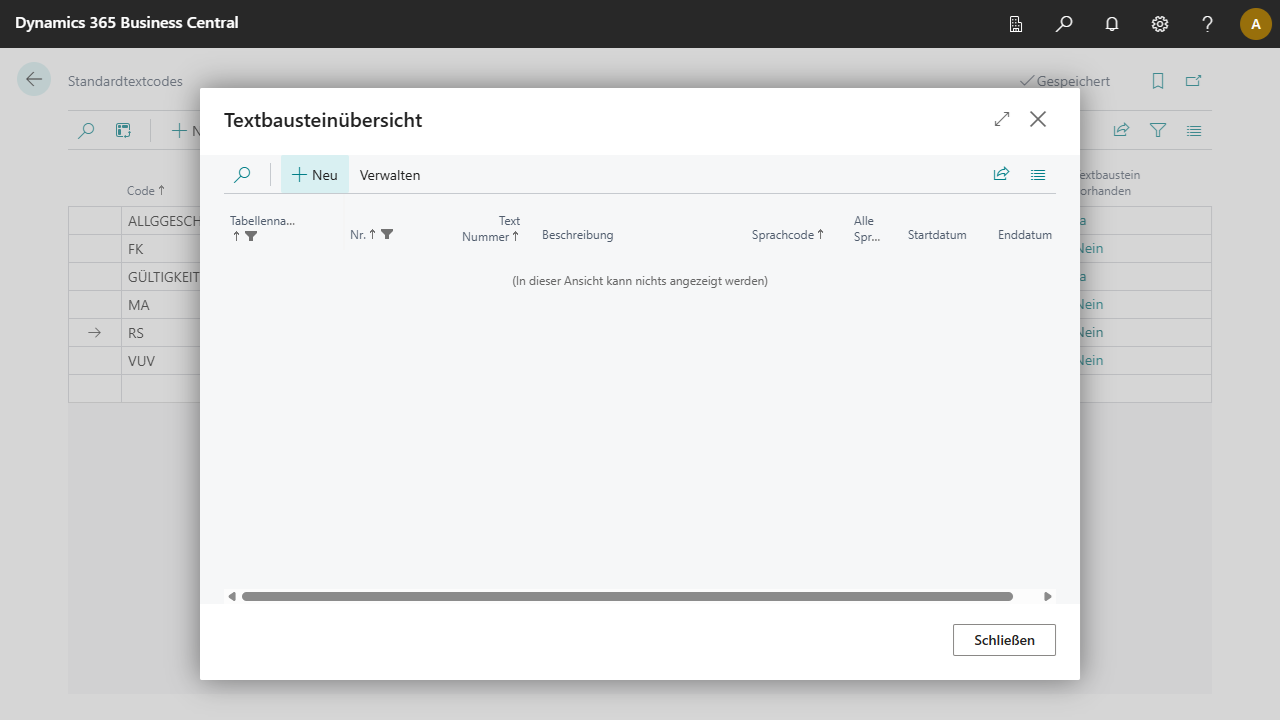Screen dimensions: 1280x720
Task: Expand the dialog to full screen
Action: [1002, 120]
